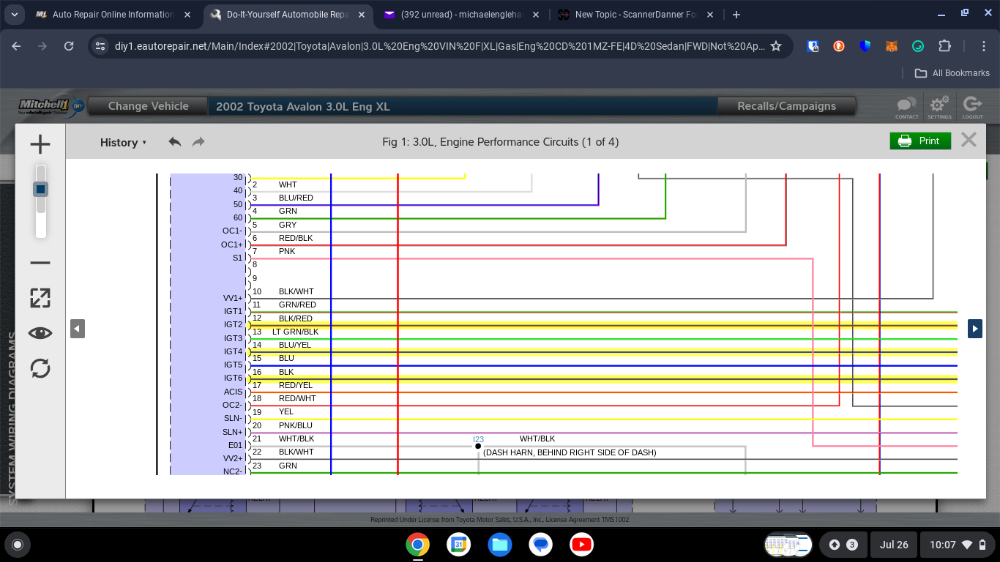Open the Chrome three-dot menu

(983, 46)
